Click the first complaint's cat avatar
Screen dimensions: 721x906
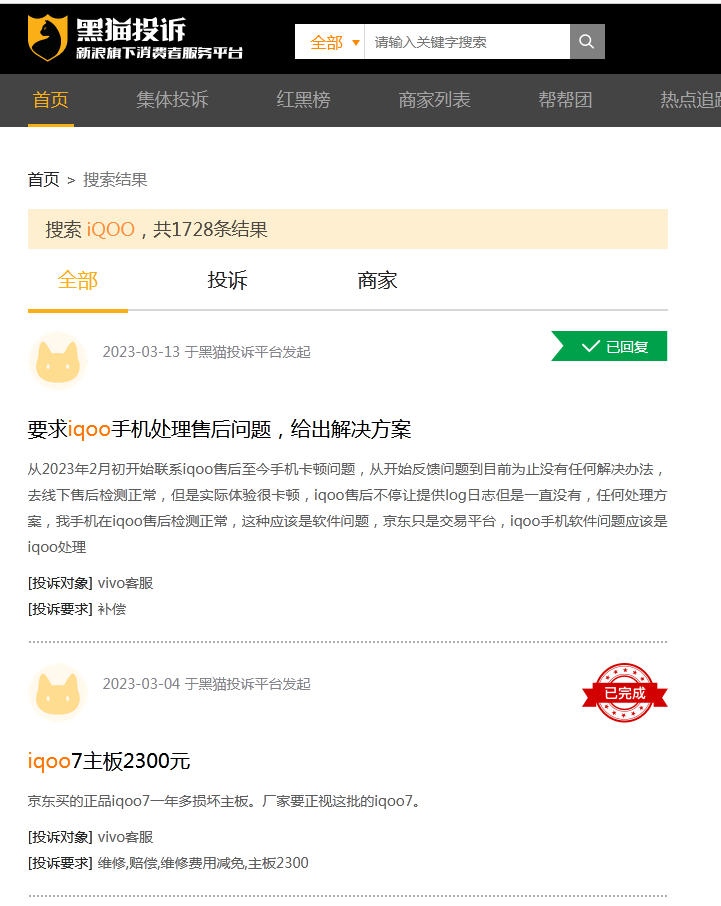pos(58,360)
